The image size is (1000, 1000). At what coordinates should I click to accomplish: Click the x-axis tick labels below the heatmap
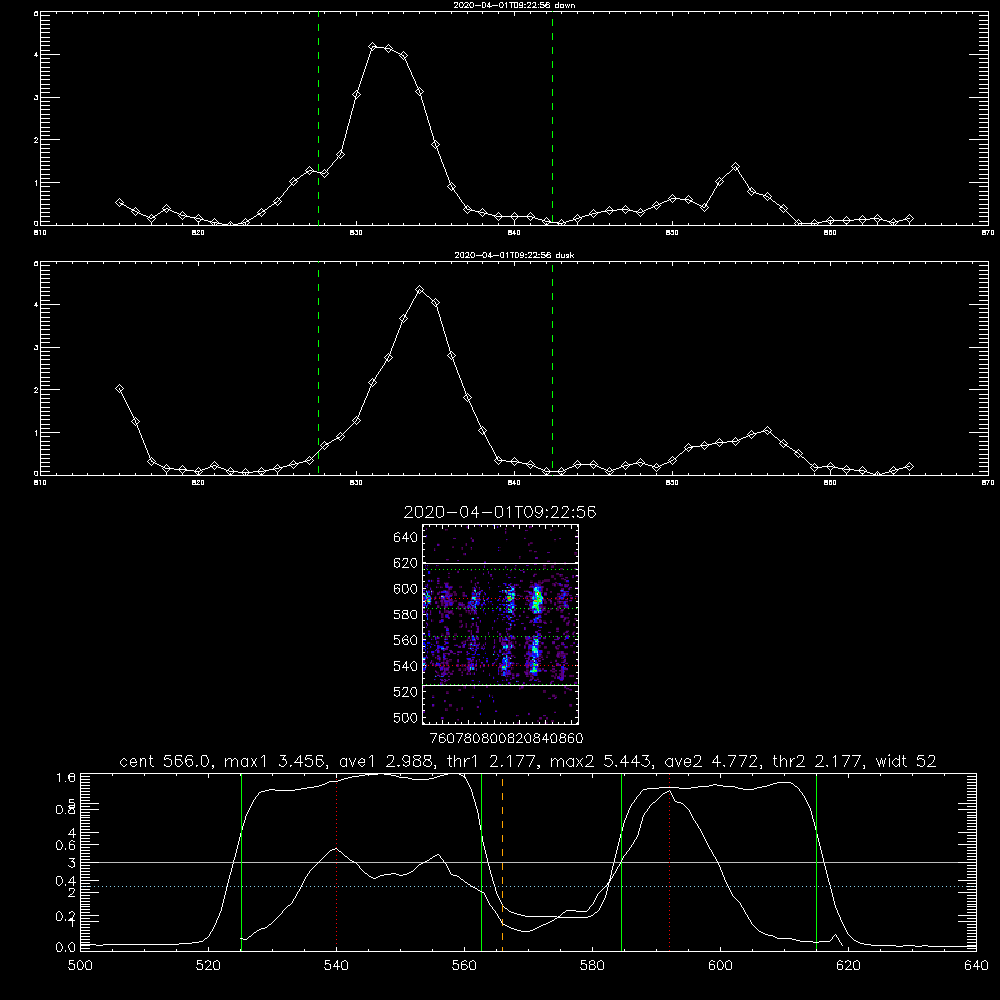[x=506, y=739]
